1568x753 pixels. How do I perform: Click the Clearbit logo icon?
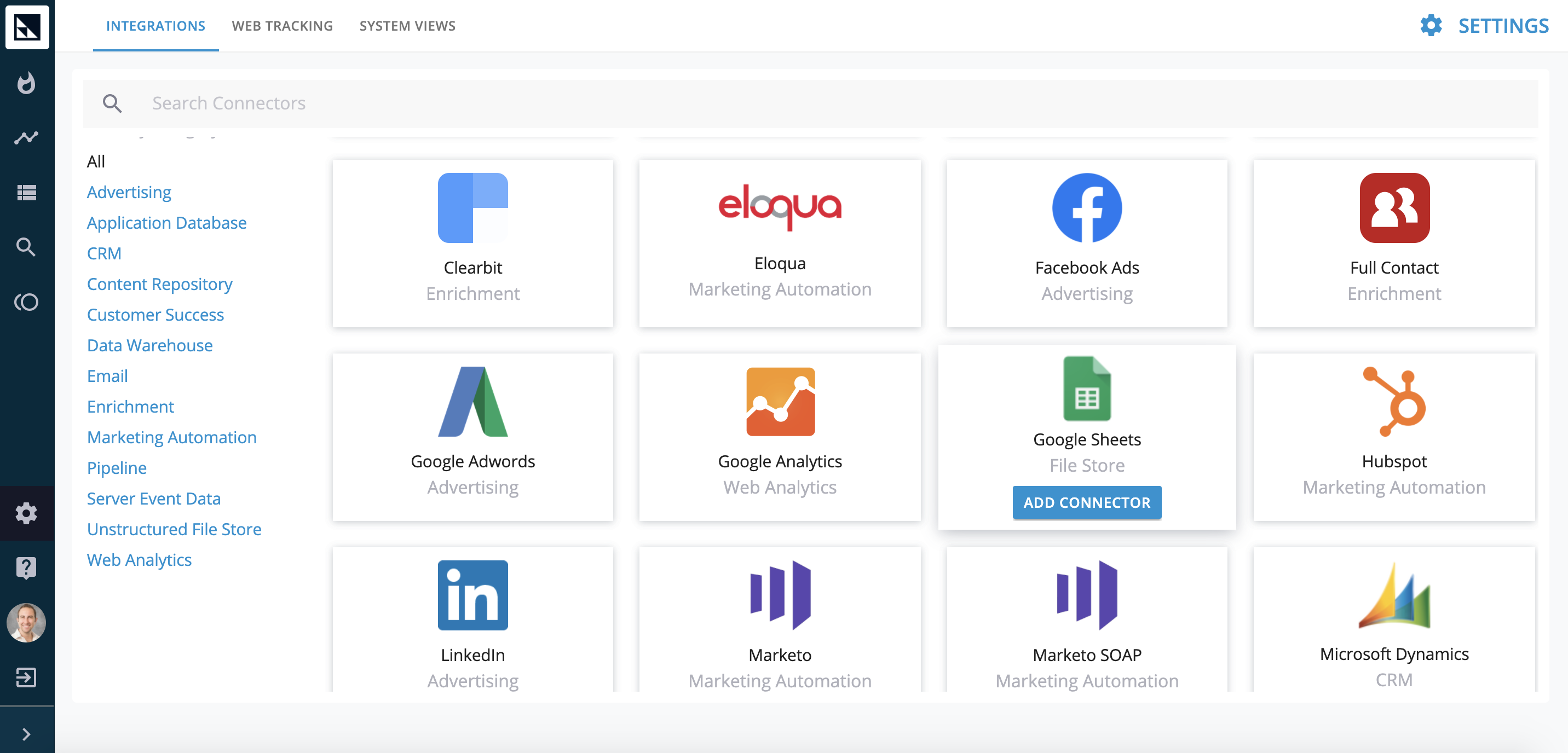pos(473,207)
